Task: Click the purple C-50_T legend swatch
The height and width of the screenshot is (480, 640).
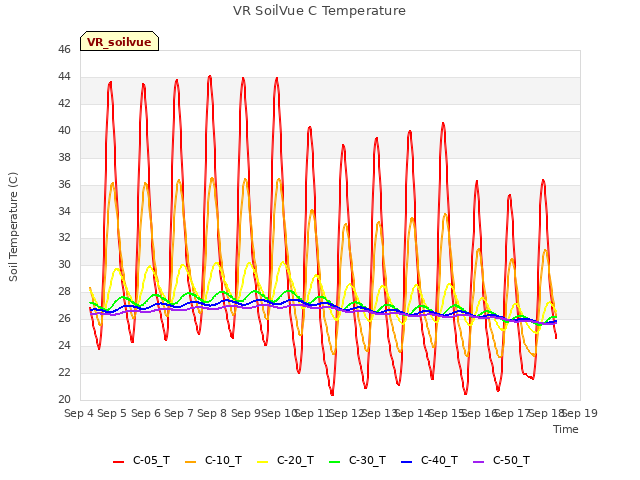Action: [x=478, y=462]
